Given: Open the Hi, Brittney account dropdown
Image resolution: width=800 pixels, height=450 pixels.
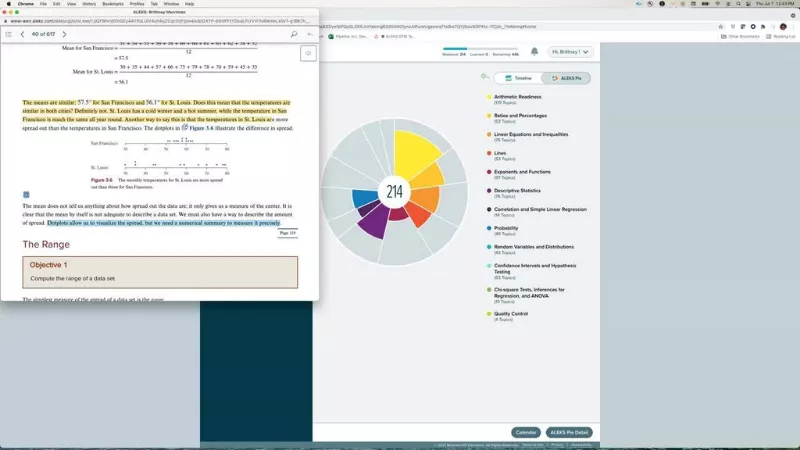Looking at the screenshot, I should pos(570,52).
